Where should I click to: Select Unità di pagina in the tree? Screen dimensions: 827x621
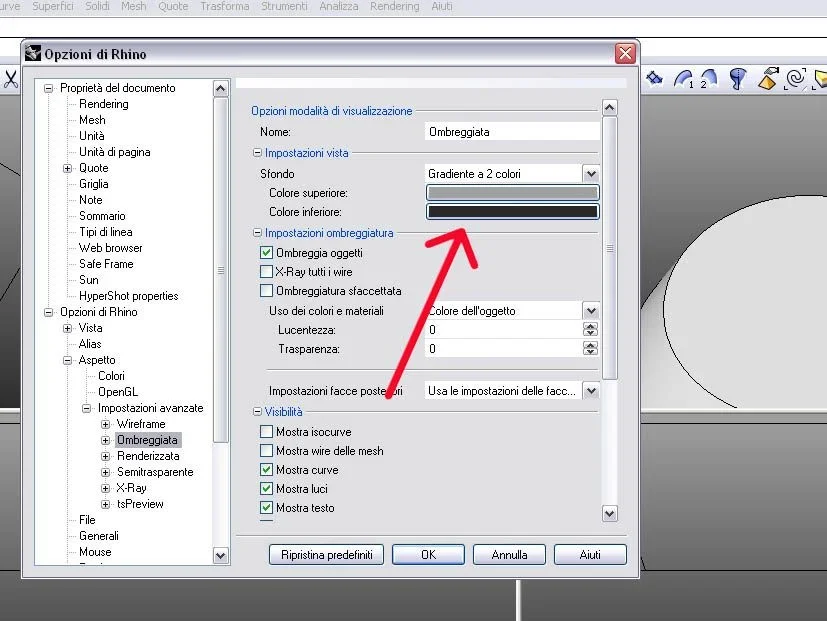[114, 152]
